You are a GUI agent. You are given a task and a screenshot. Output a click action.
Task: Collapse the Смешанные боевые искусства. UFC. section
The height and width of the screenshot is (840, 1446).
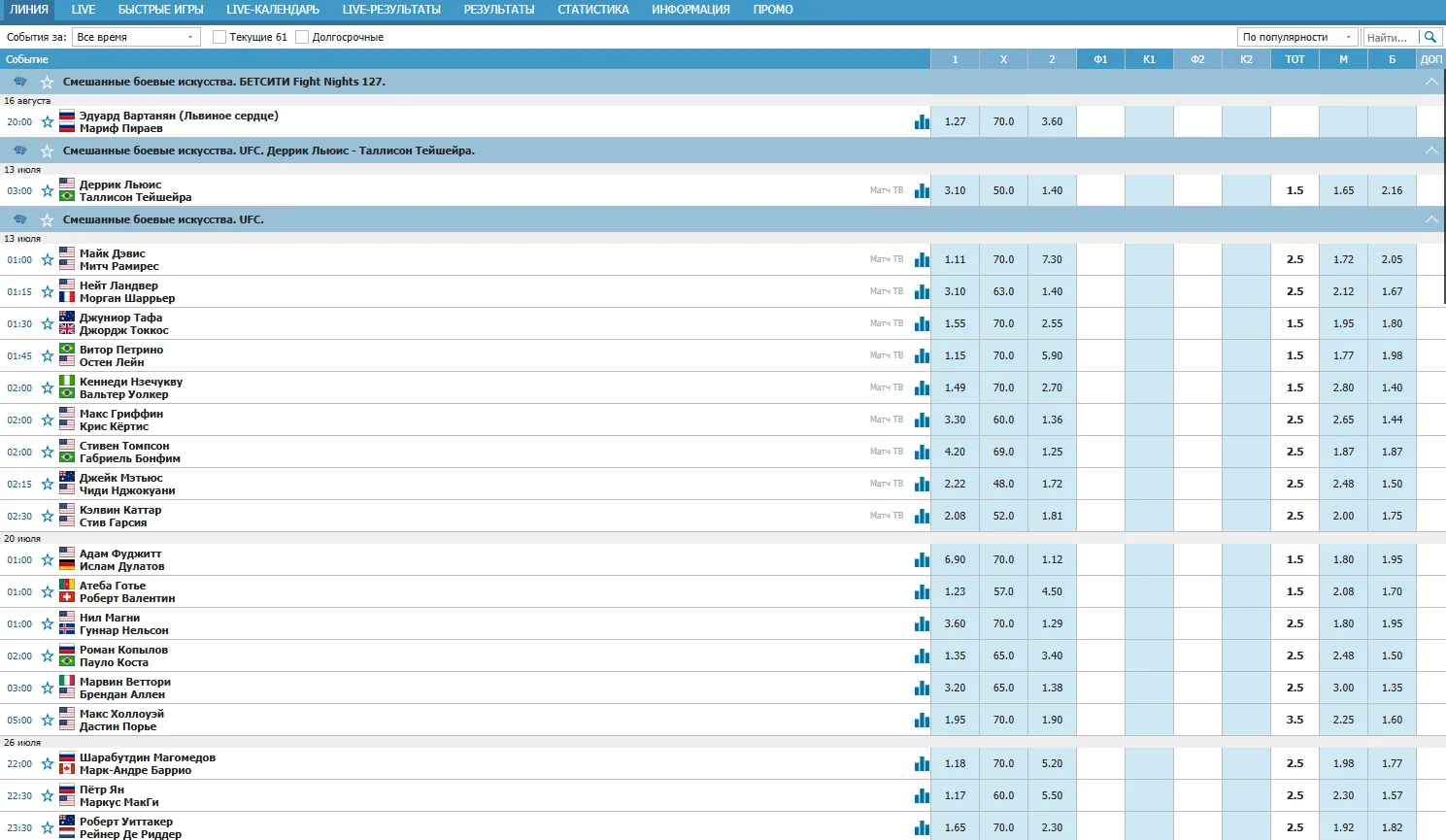click(x=1430, y=220)
